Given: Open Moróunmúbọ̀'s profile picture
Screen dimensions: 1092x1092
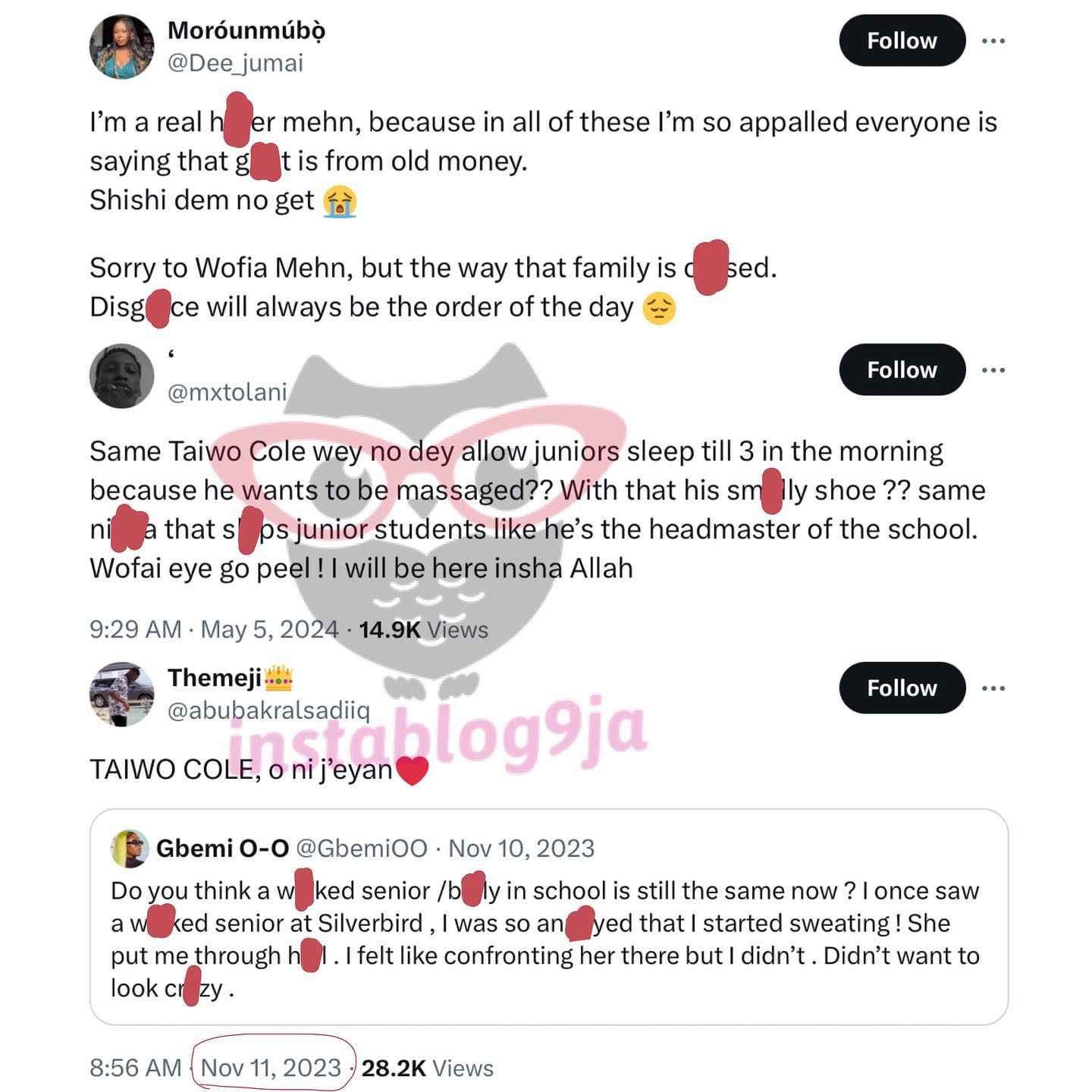Looking at the screenshot, I should tap(121, 46).
